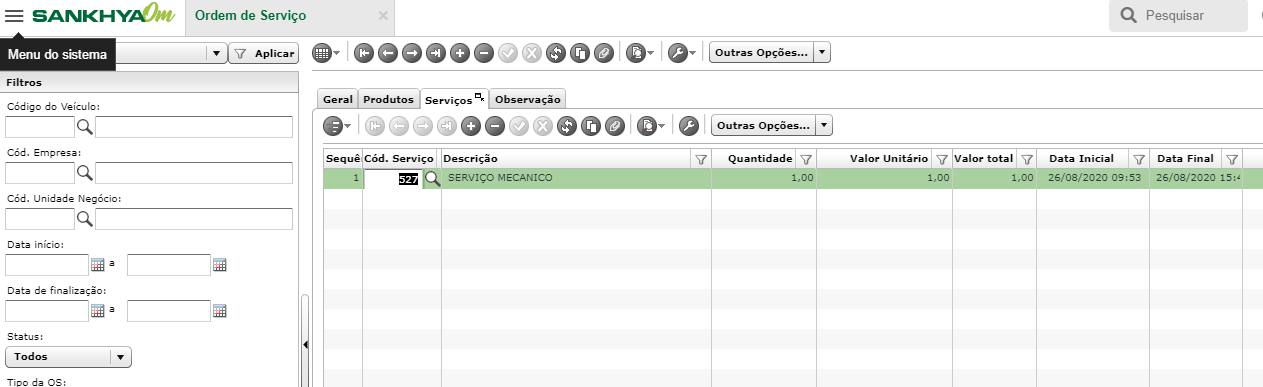Screen dimensions: 1263x387
Task: Duplicate record with top copy icon
Action: pos(579,53)
